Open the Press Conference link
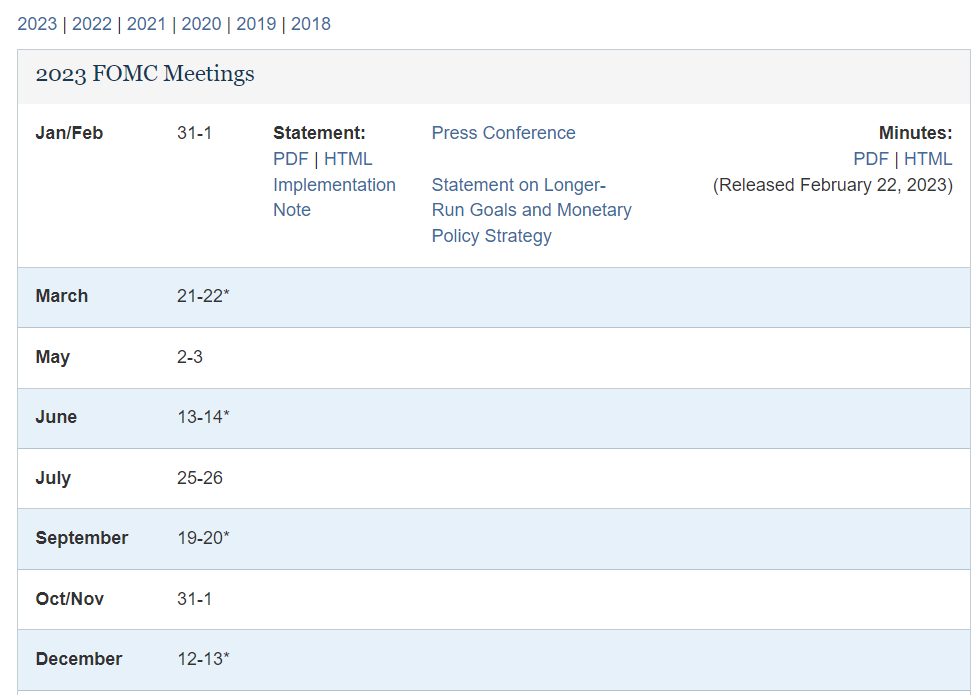The image size is (979, 695). tap(503, 133)
